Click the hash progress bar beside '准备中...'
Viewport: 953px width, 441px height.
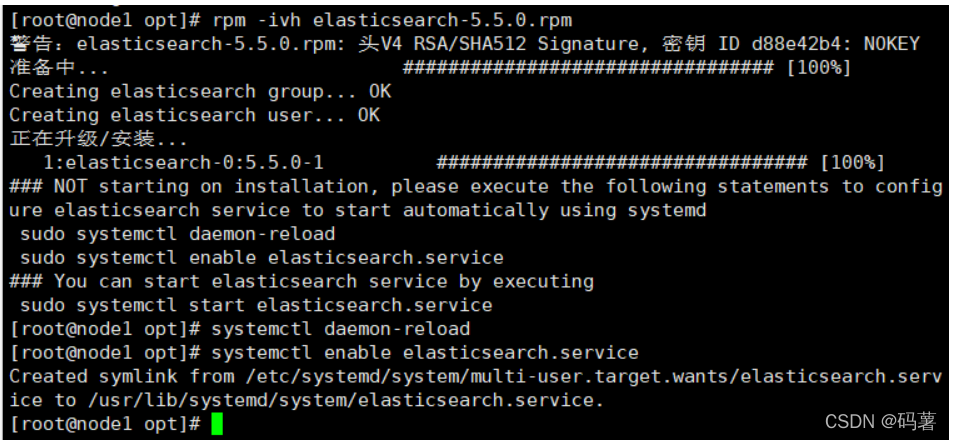click(x=587, y=68)
